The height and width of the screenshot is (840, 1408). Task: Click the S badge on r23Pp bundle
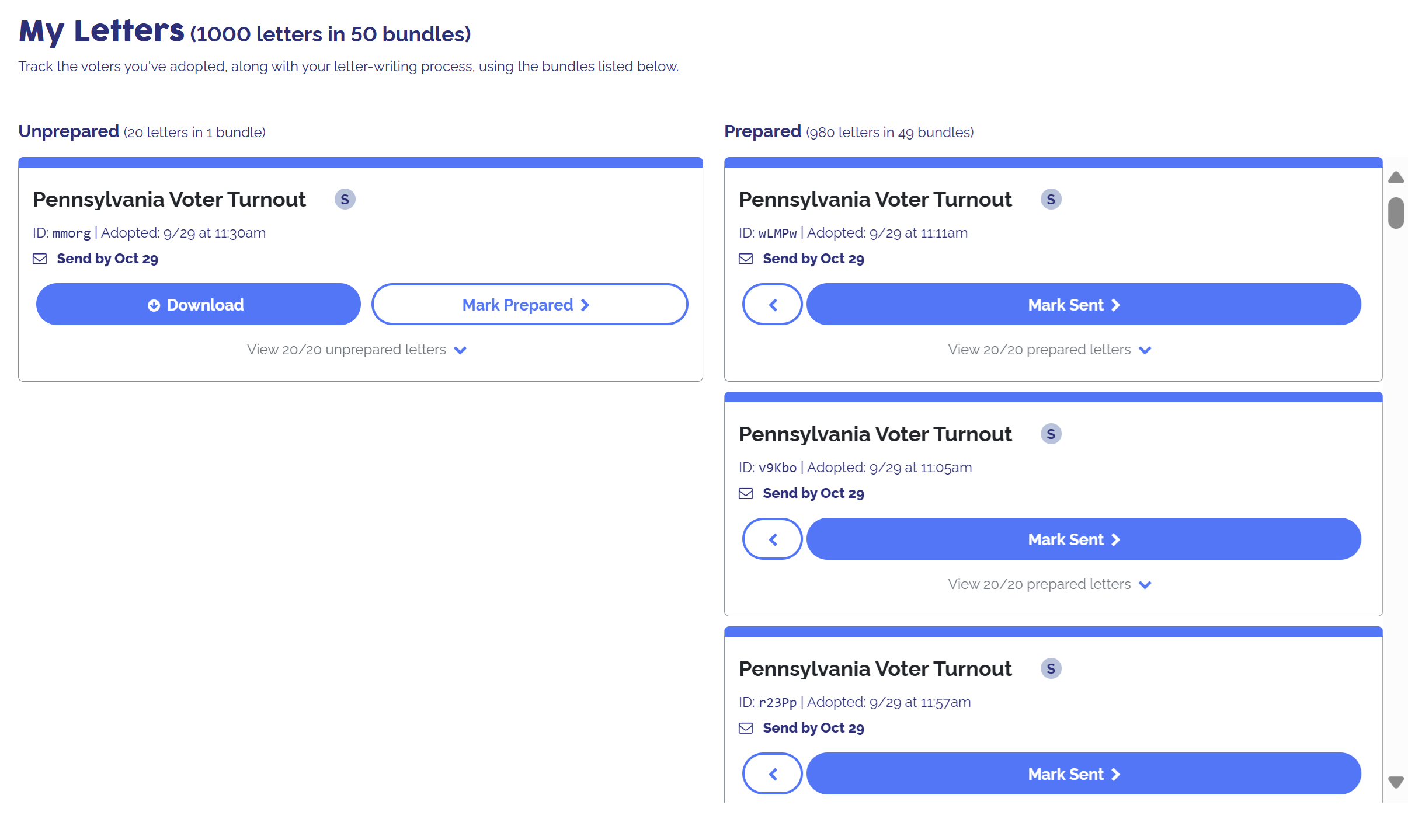click(1051, 669)
